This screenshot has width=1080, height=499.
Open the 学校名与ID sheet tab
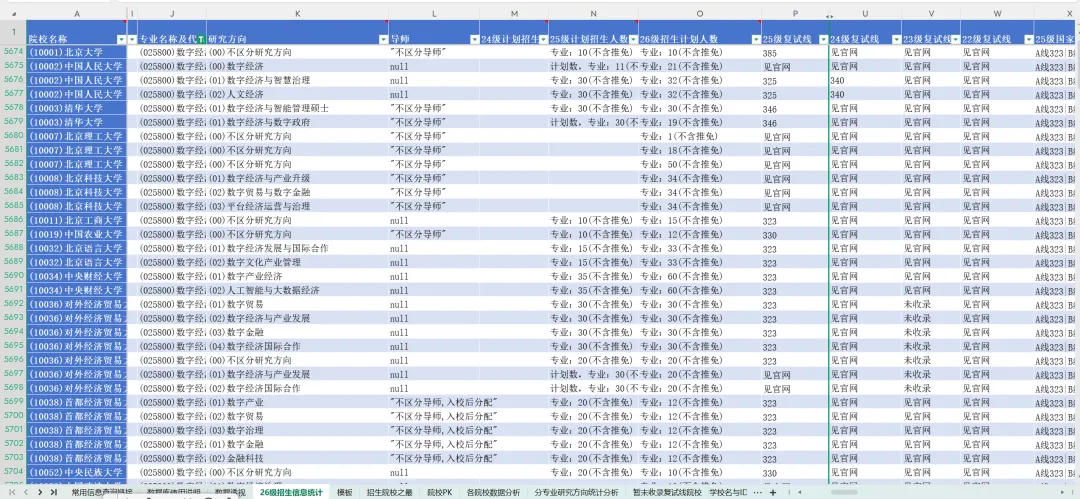pos(728,492)
